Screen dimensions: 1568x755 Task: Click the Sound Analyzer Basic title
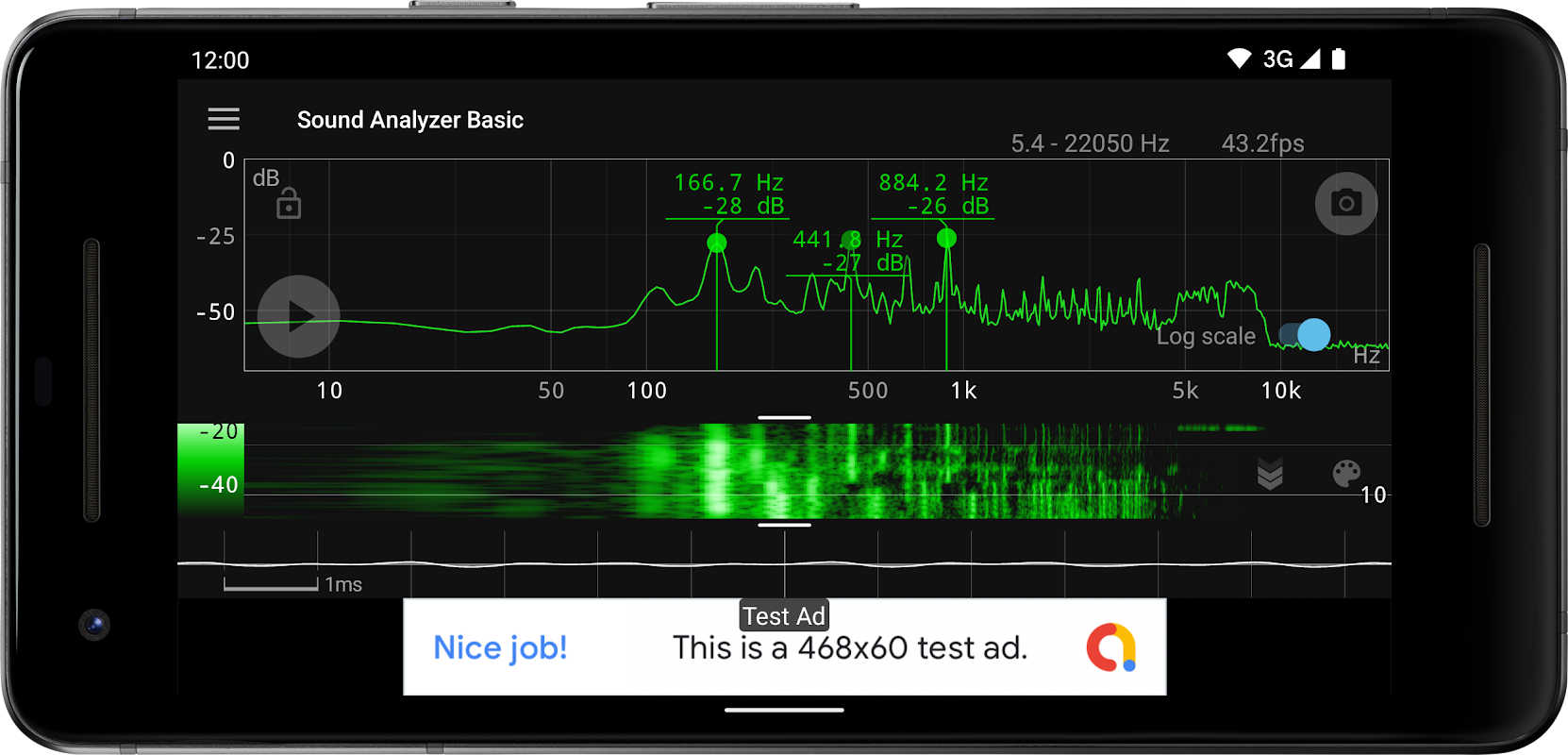[410, 120]
